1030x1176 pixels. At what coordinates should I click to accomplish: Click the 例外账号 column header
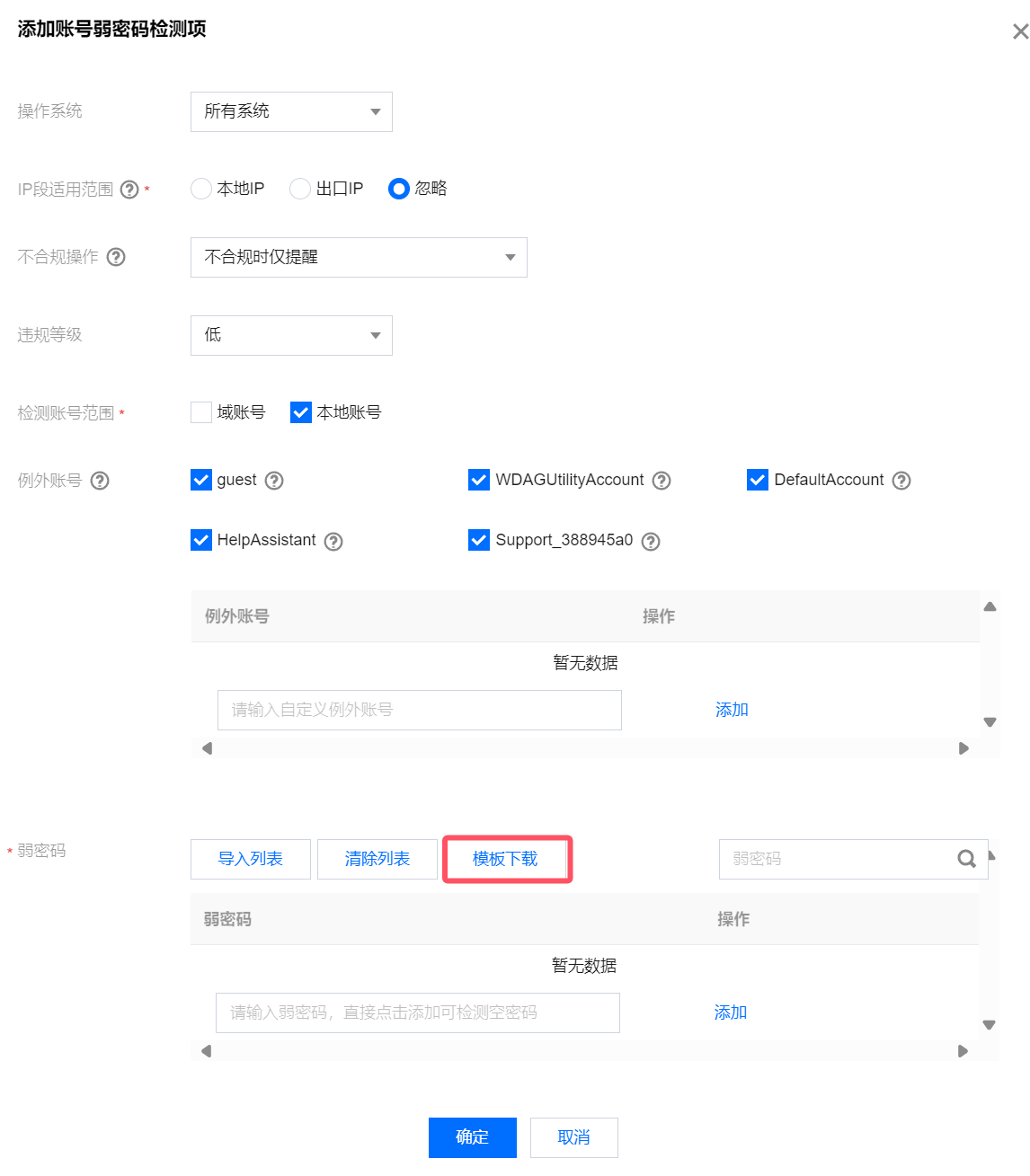pos(237,616)
